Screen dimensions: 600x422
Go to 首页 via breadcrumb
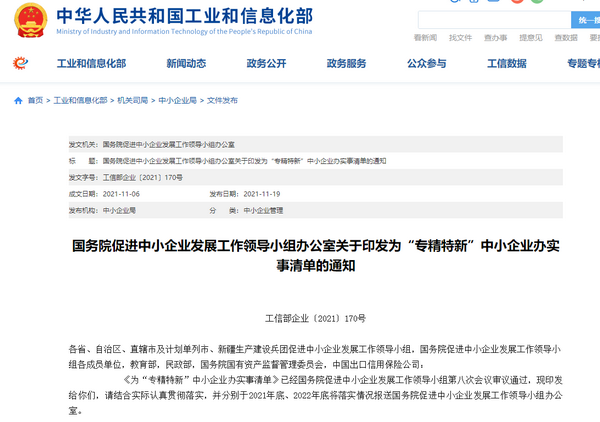(35, 101)
